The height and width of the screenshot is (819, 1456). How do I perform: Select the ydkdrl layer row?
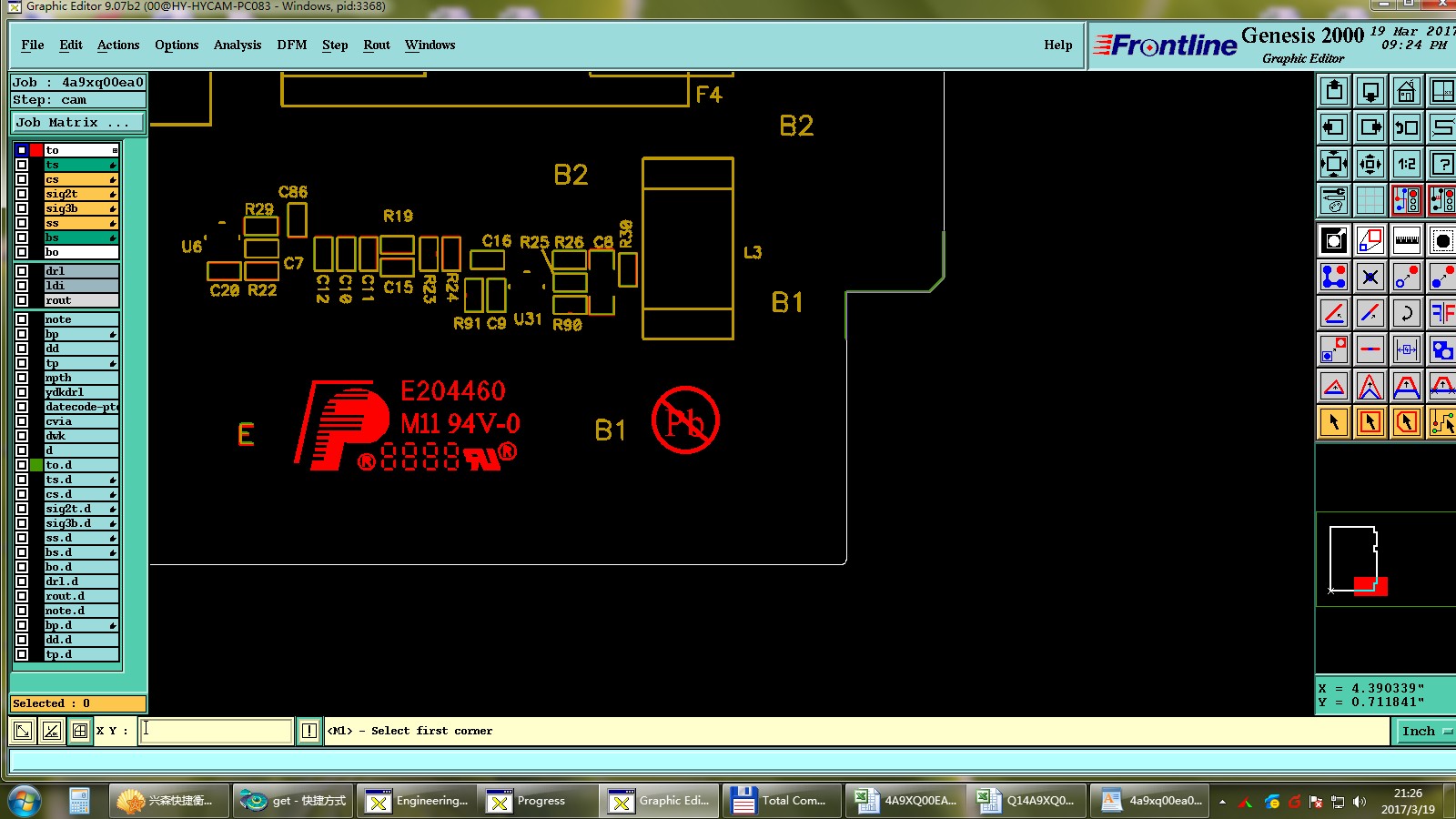click(82, 392)
